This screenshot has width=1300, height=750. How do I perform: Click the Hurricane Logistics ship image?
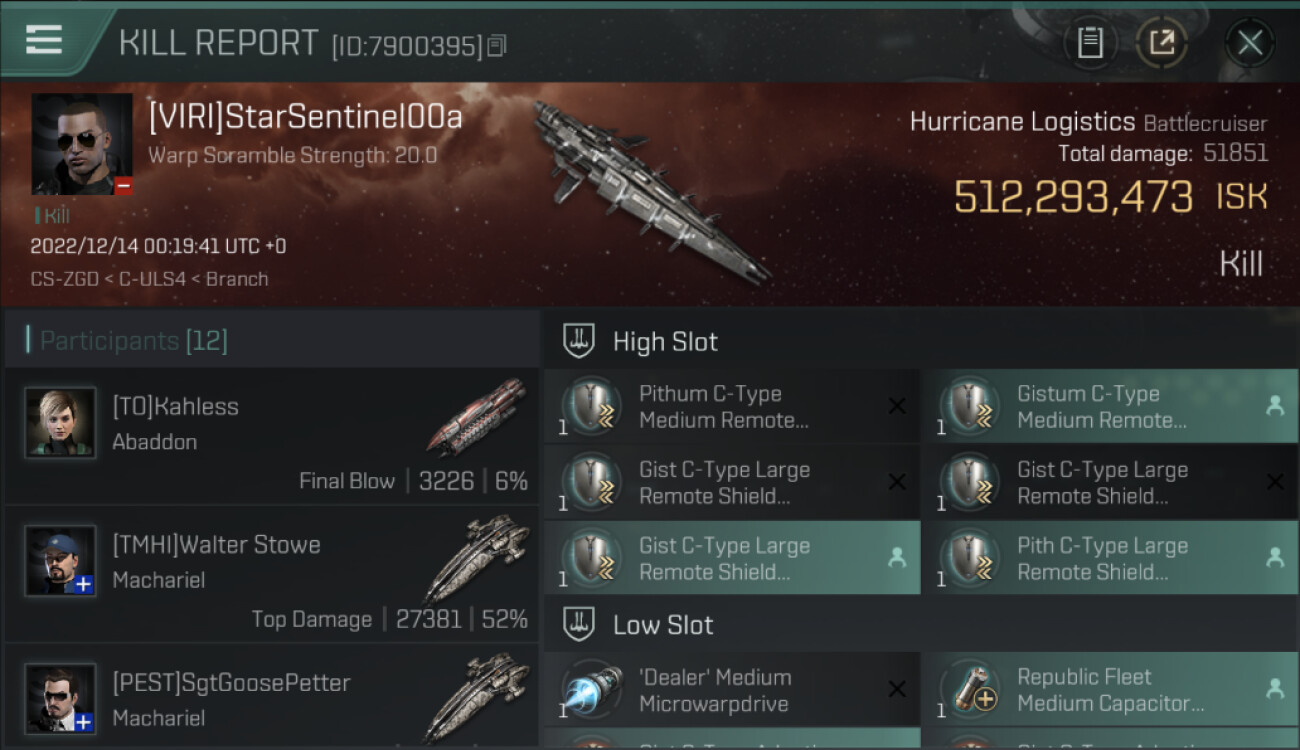[650, 190]
